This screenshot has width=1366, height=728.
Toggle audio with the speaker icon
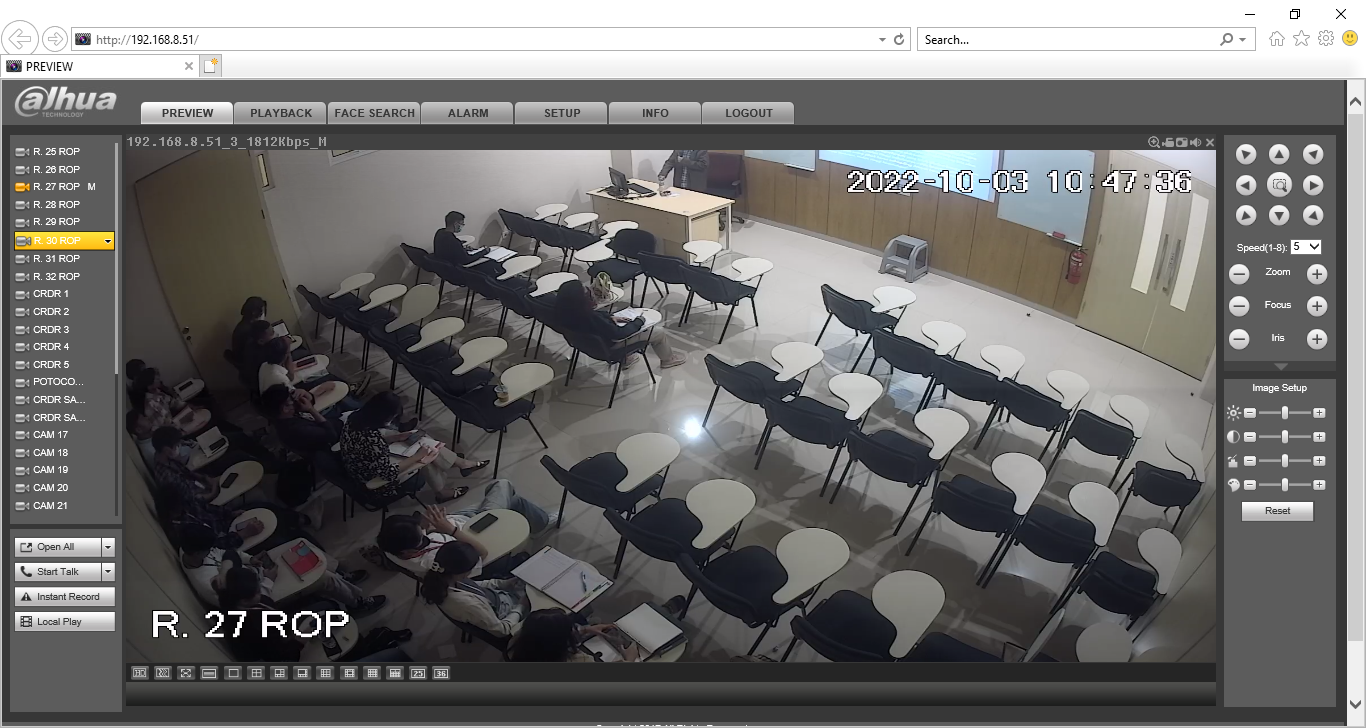1195,143
